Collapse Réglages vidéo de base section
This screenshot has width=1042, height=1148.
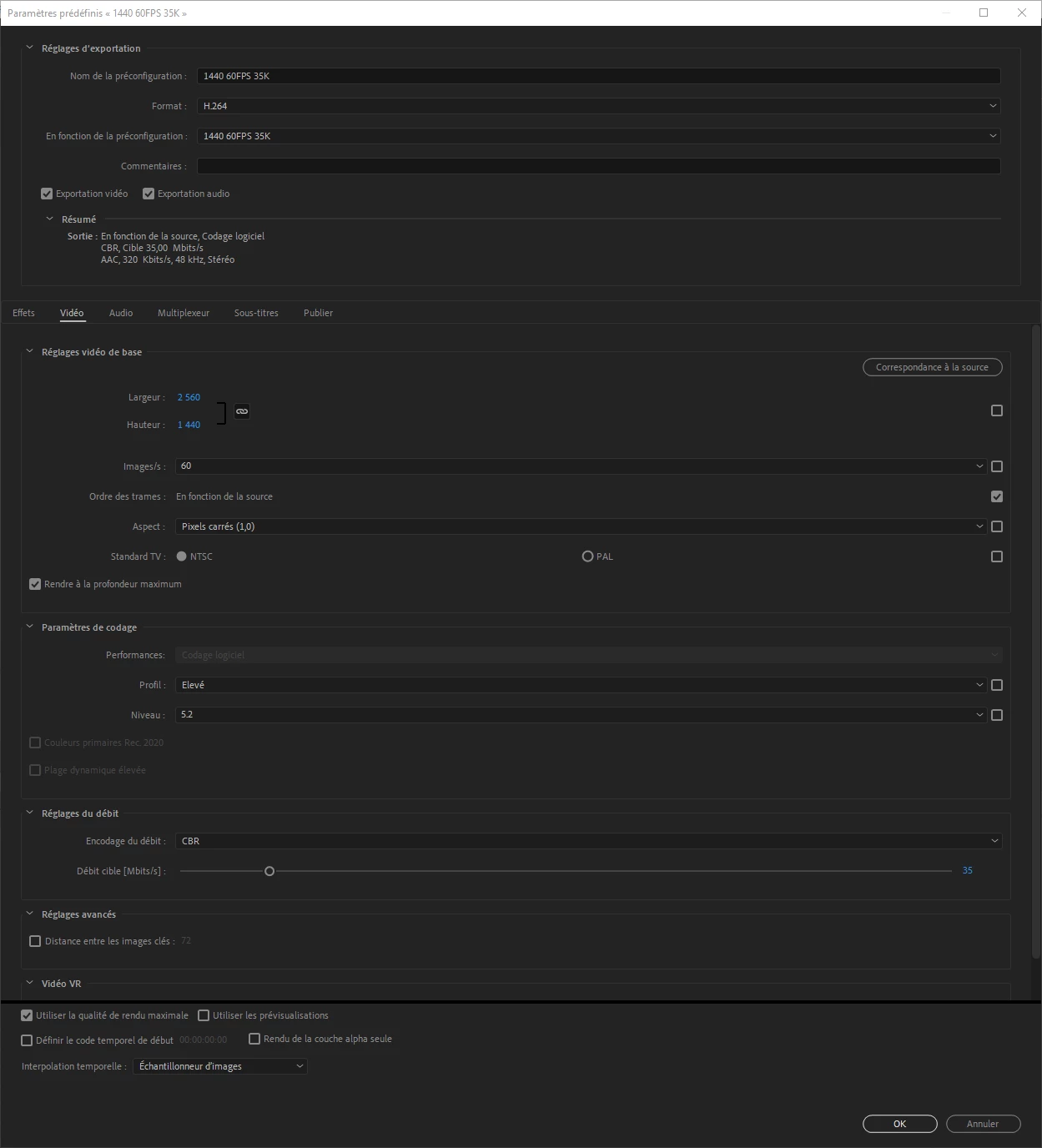[x=29, y=352]
